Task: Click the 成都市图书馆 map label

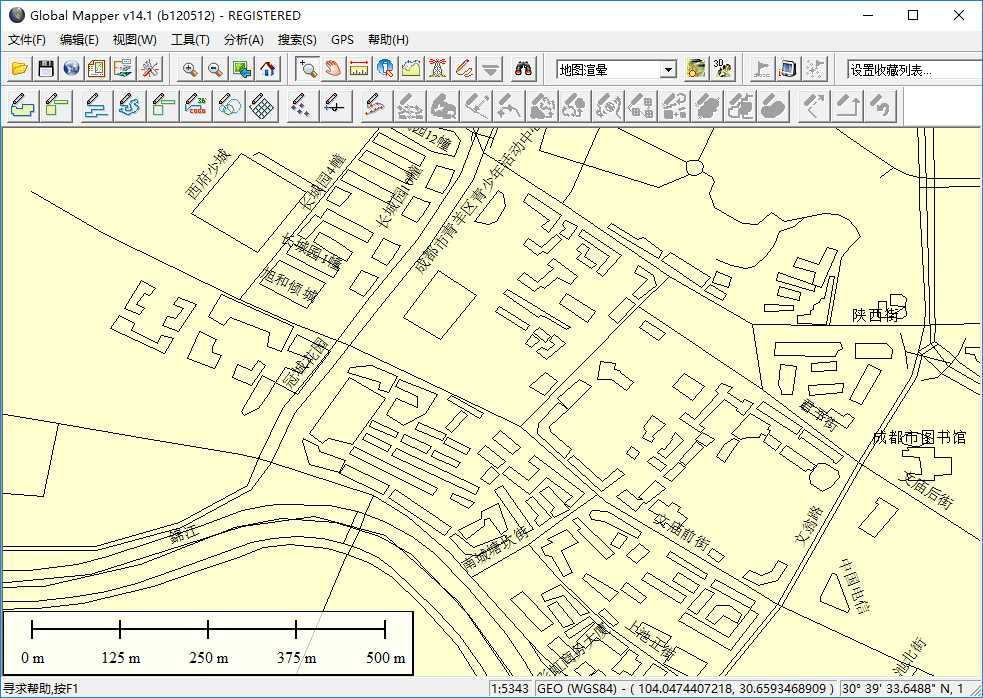Action: (920, 437)
